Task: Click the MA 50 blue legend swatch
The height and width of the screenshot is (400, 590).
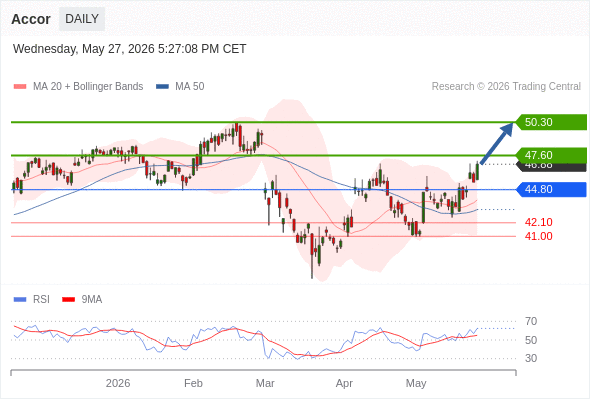Action: (162, 87)
